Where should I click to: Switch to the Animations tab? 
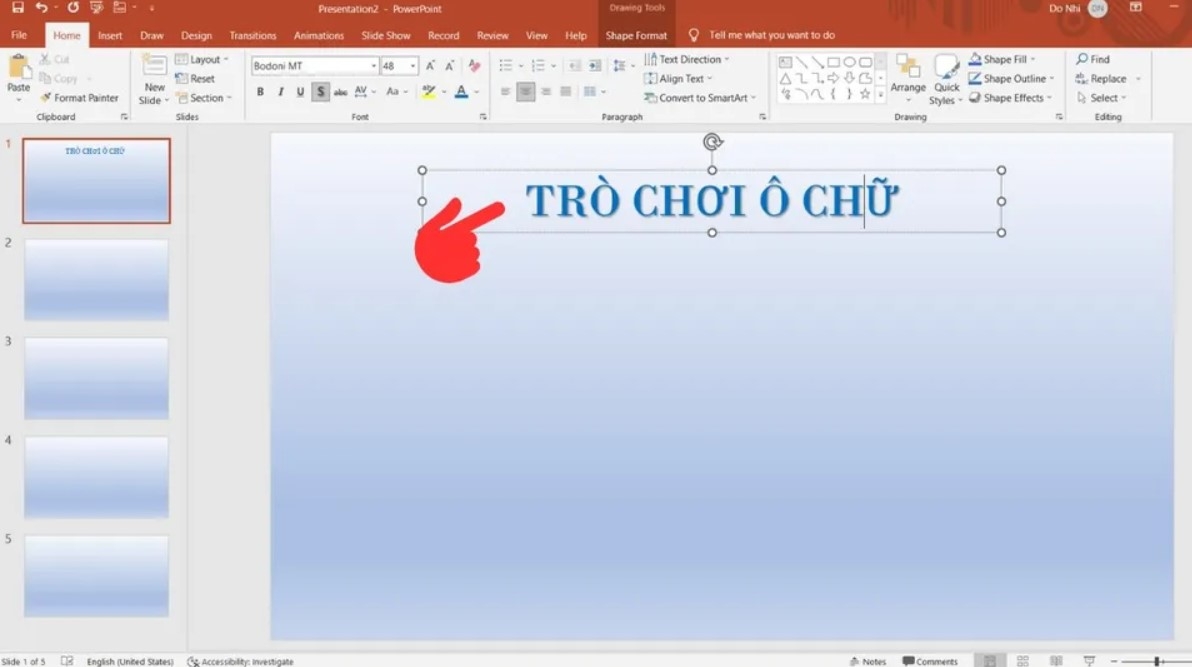(x=319, y=35)
